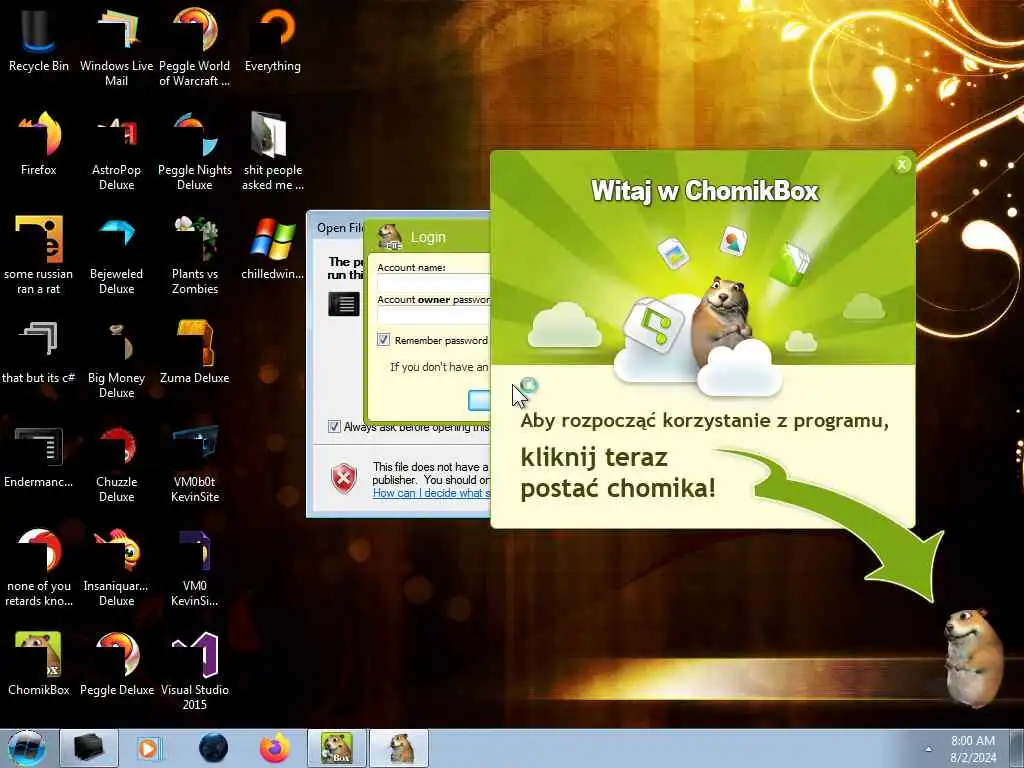Image resolution: width=1024 pixels, height=768 pixels.
Task: Open the Recycle Bin desktop icon
Action: coord(39,40)
